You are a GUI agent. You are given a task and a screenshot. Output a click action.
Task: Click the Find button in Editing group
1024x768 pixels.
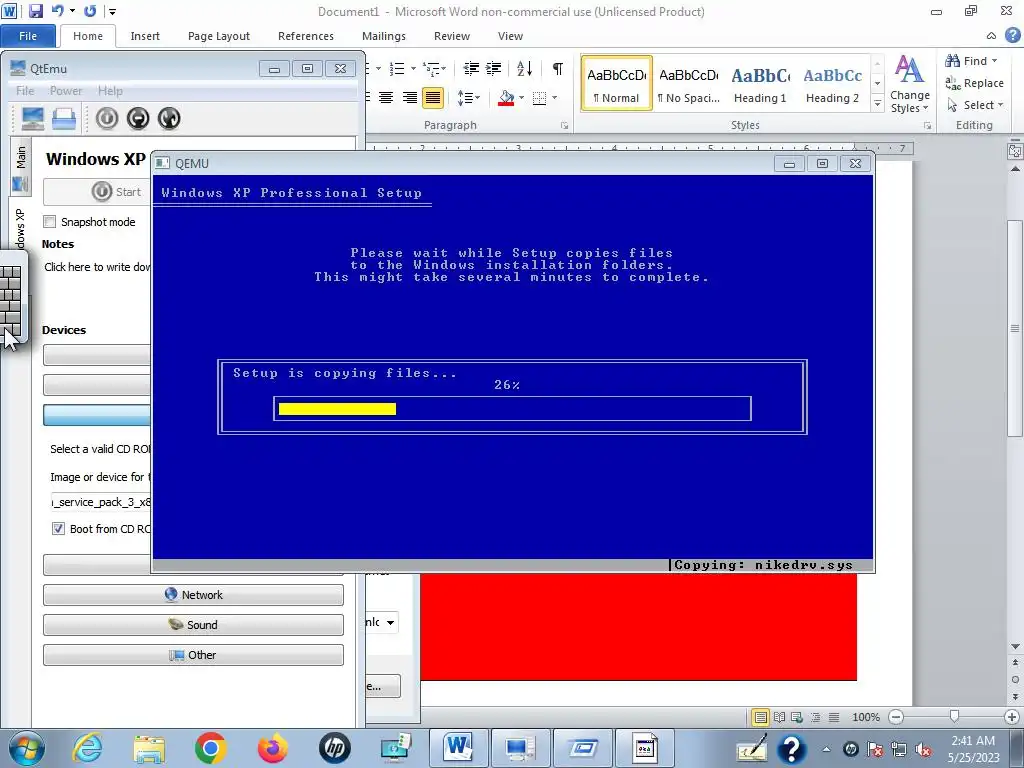(x=971, y=61)
